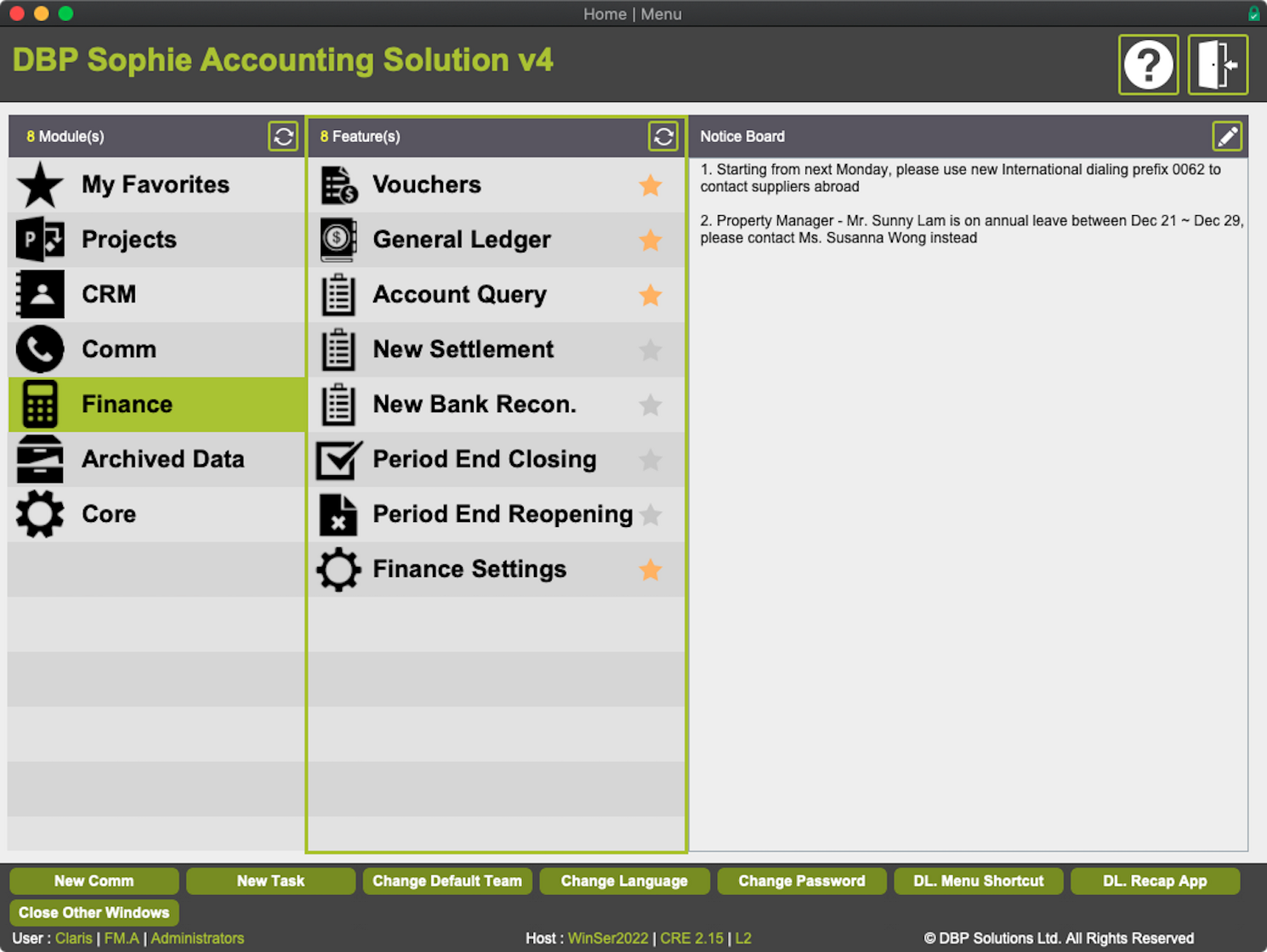Click the L2 text in status bar
This screenshot has height=952, width=1267.
tap(743, 938)
